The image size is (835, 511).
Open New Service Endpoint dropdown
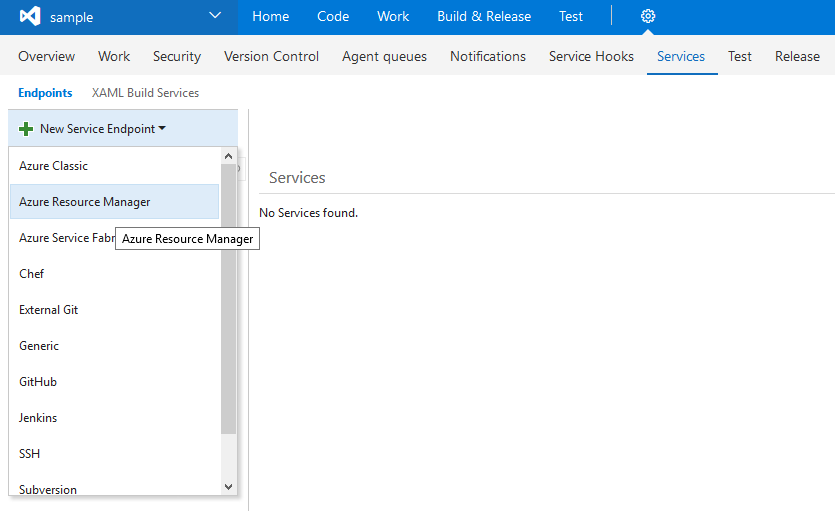pos(102,129)
